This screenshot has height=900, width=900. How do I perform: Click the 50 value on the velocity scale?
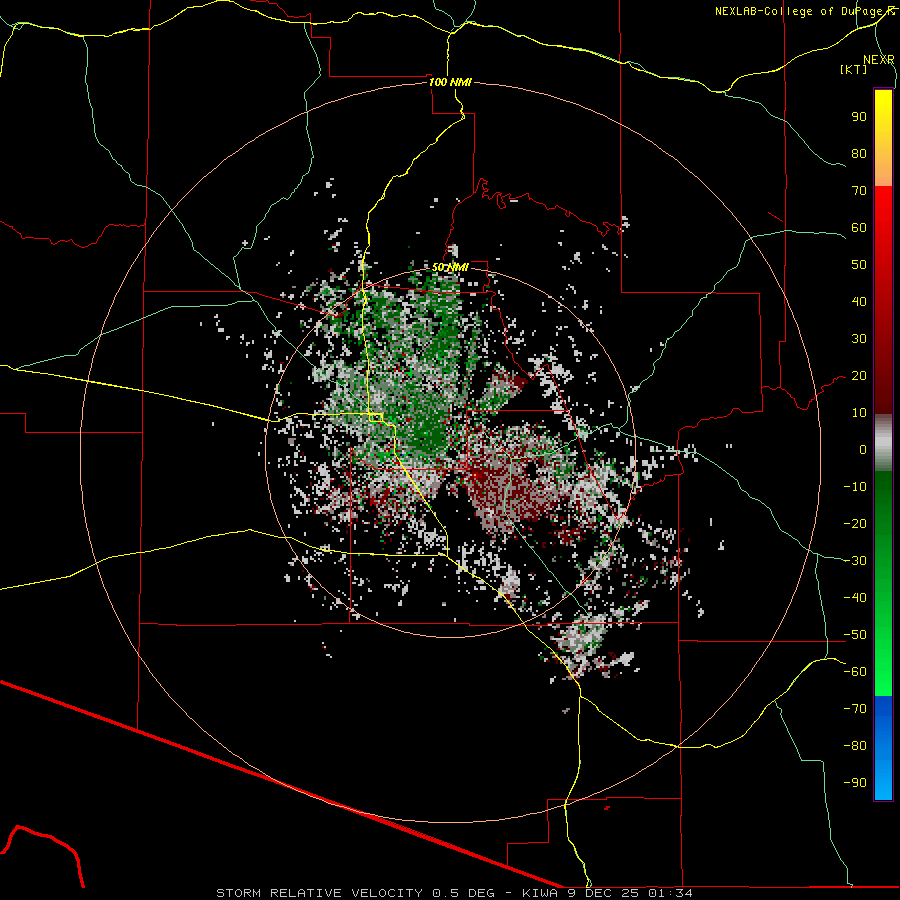click(x=859, y=265)
